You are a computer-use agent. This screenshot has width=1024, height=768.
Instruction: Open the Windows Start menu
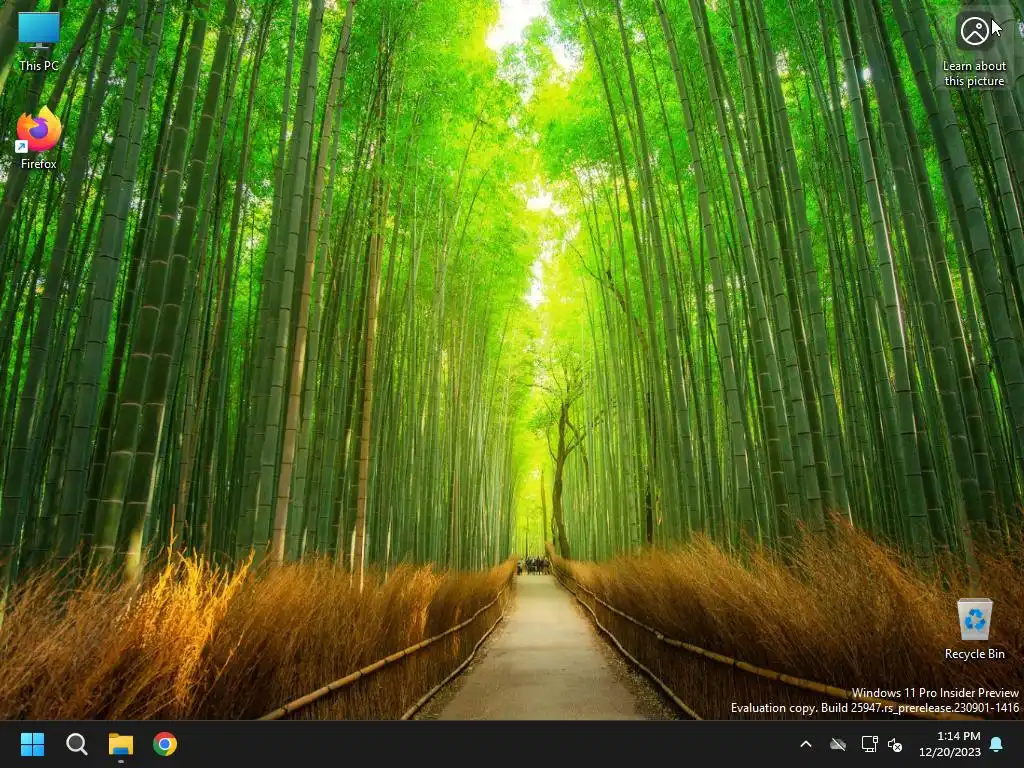click(32, 744)
